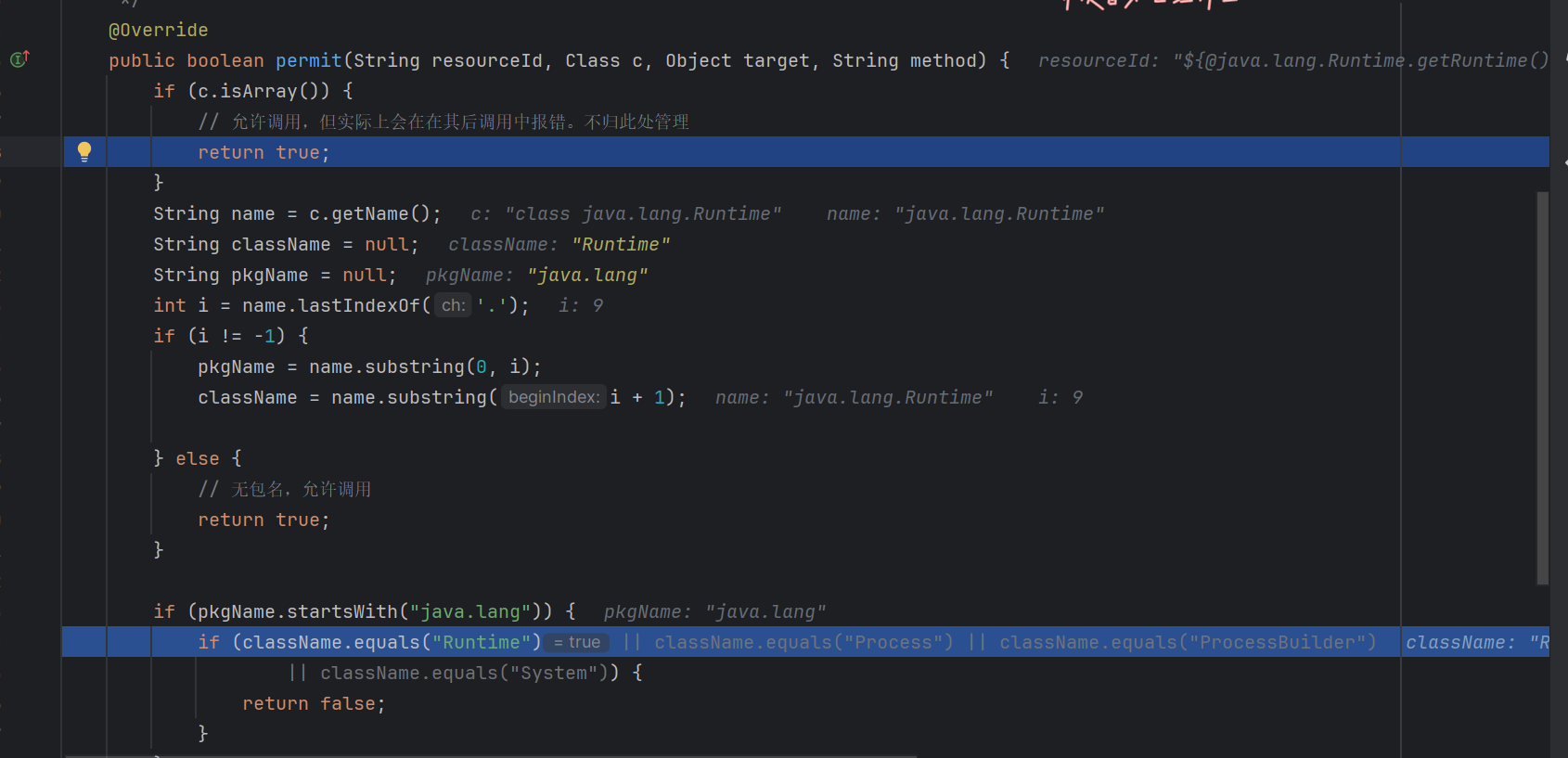
Task: Click the permit method name
Action: pyautogui.click(x=309, y=60)
